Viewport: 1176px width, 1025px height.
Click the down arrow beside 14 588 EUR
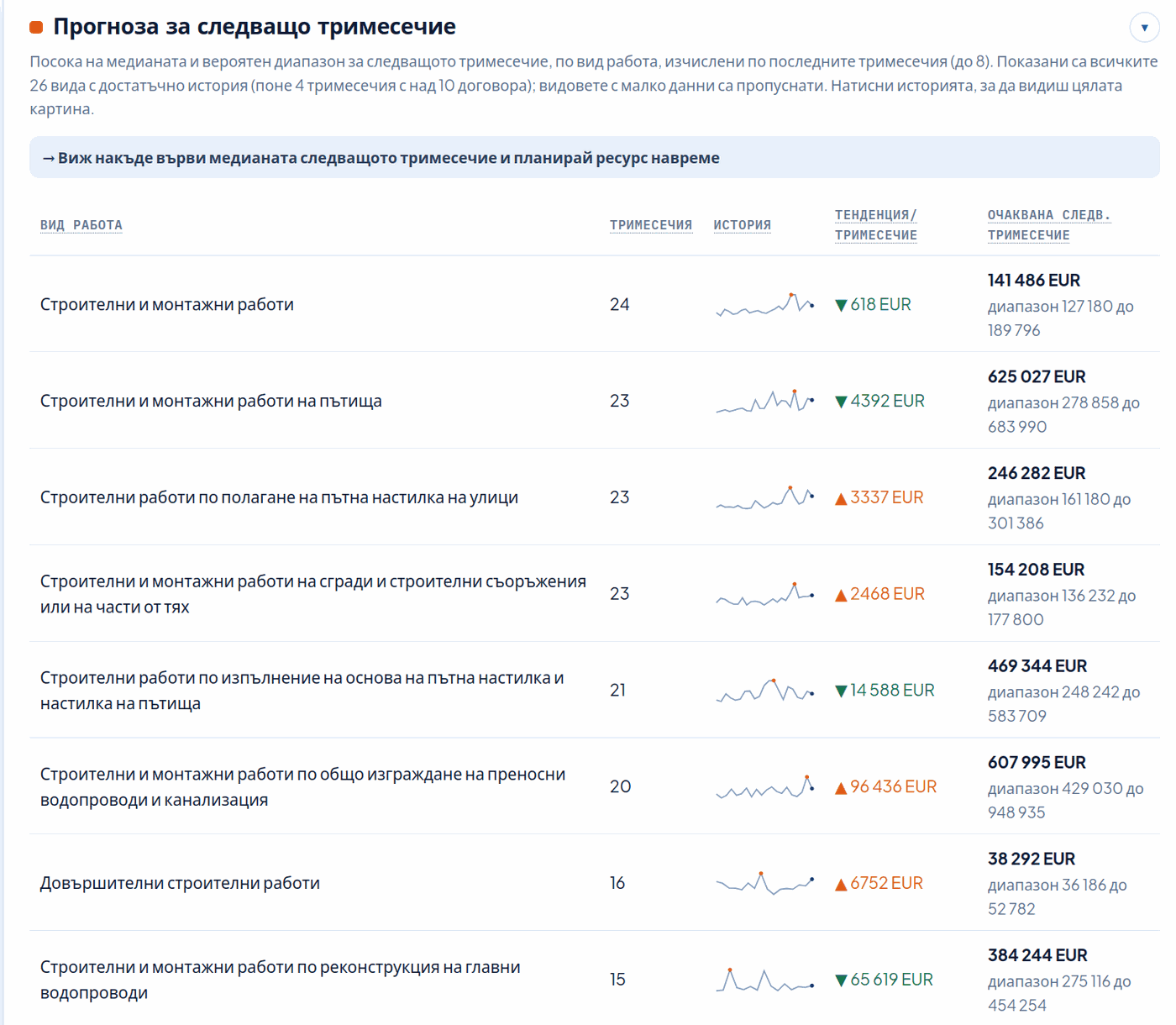(841, 691)
